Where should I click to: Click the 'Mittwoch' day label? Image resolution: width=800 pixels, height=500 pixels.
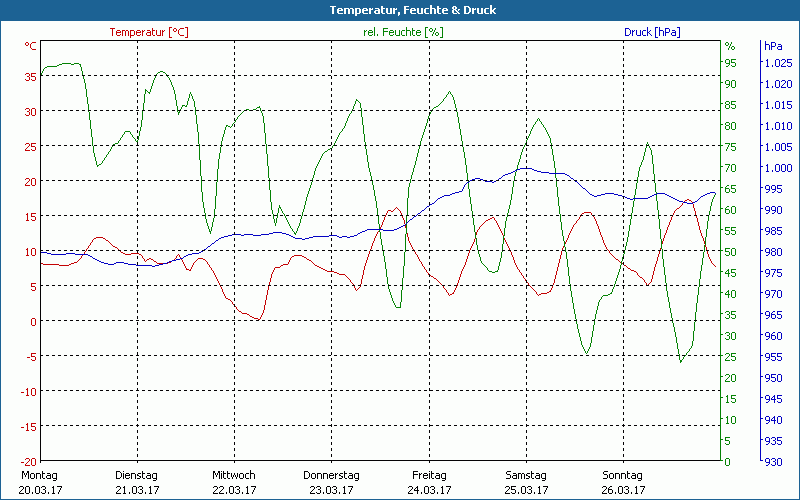click(x=234, y=475)
